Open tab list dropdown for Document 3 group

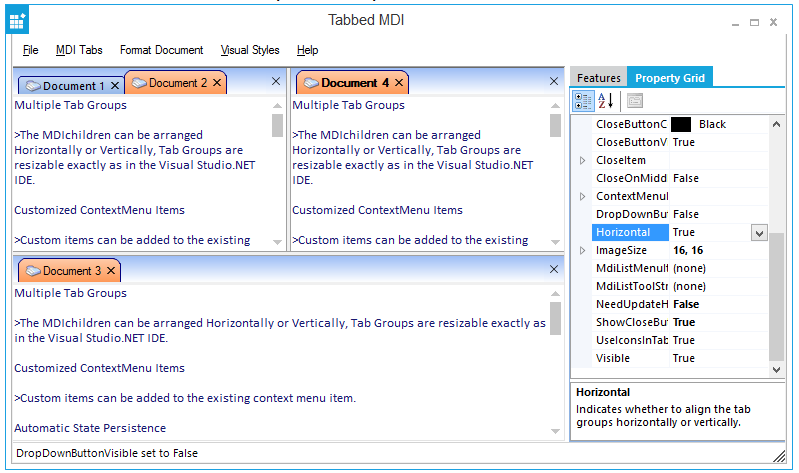click(x=537, y=270)
